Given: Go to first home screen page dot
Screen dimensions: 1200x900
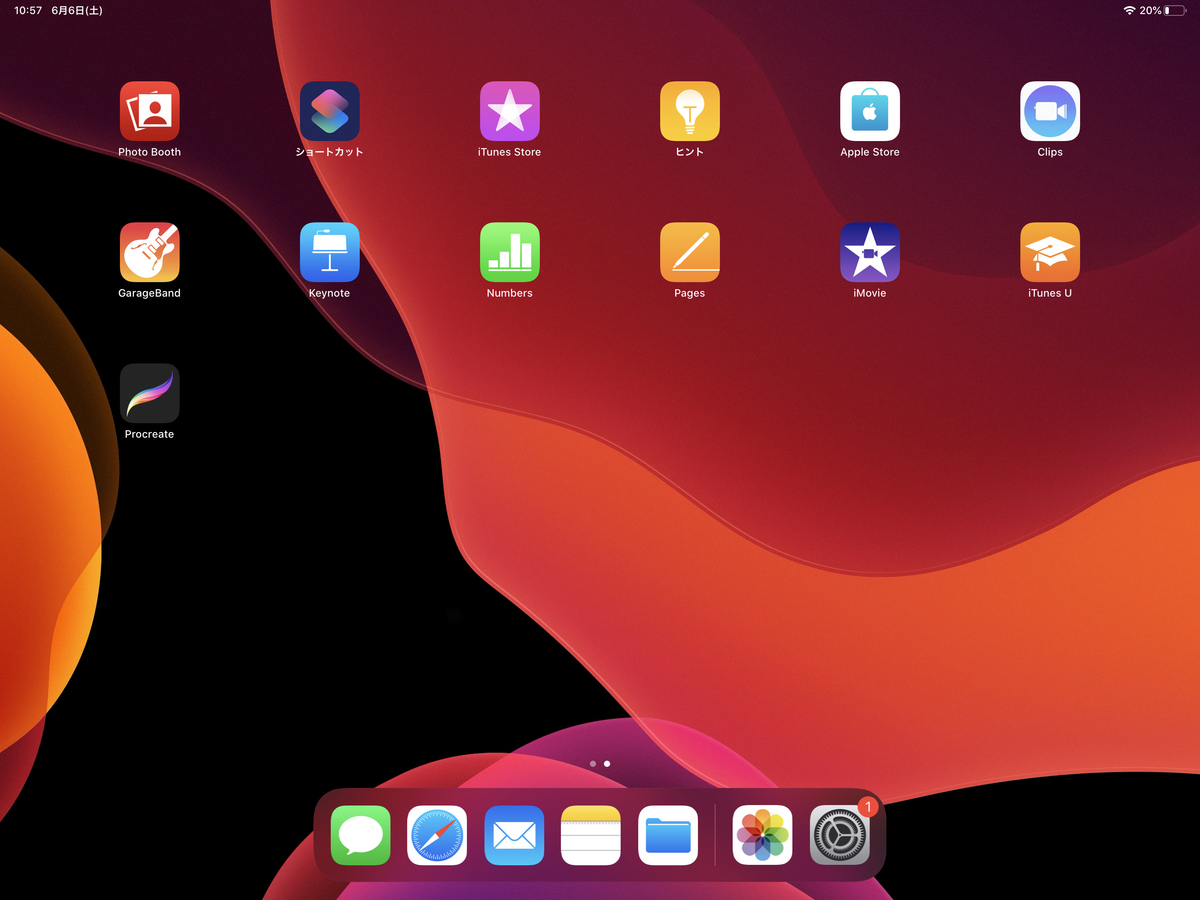Looking at the screenshot, I should pos(593,763).
